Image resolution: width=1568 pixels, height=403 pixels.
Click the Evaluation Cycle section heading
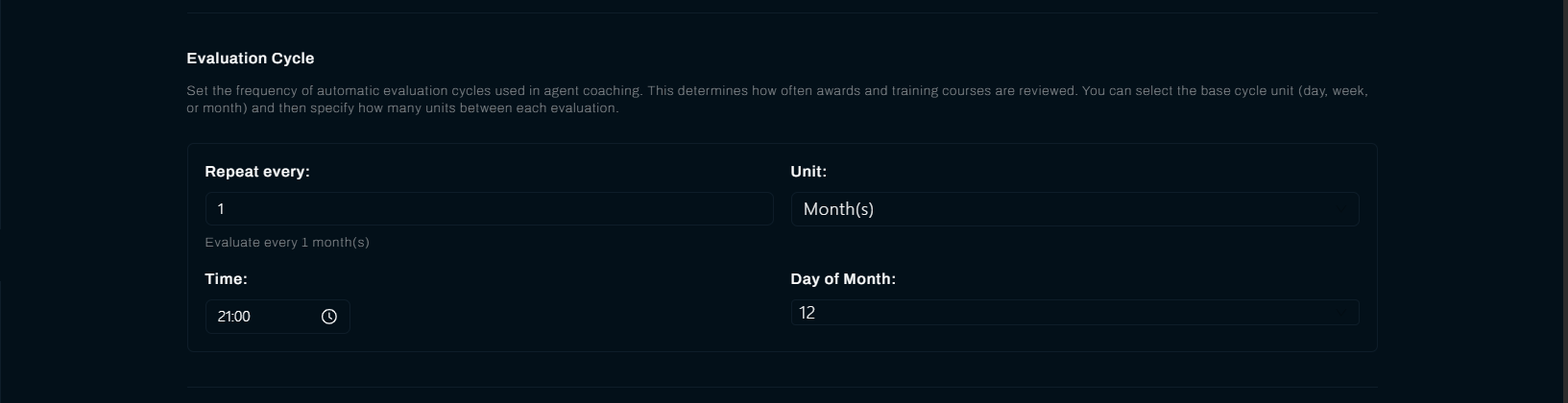251,59
